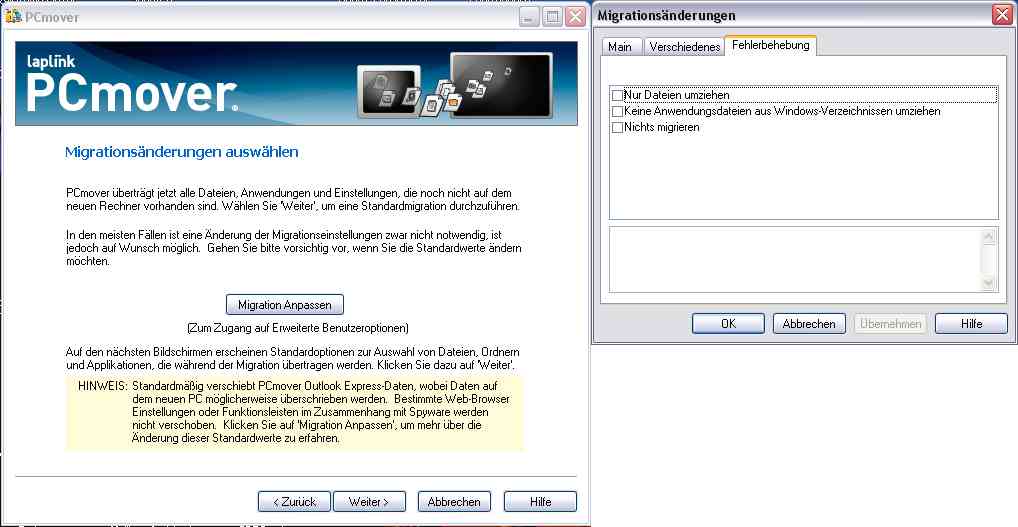Select the Fehlerbehebung tab
This screenshot has height=527, width=1018.
[x=770, y=46]
